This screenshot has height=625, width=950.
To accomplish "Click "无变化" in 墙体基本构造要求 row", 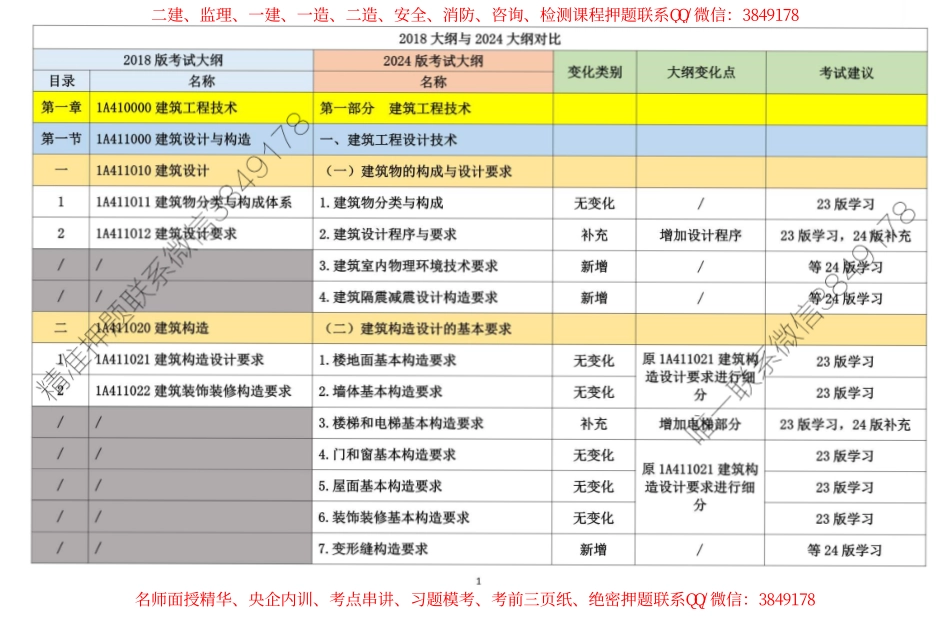I will point(594,392).
